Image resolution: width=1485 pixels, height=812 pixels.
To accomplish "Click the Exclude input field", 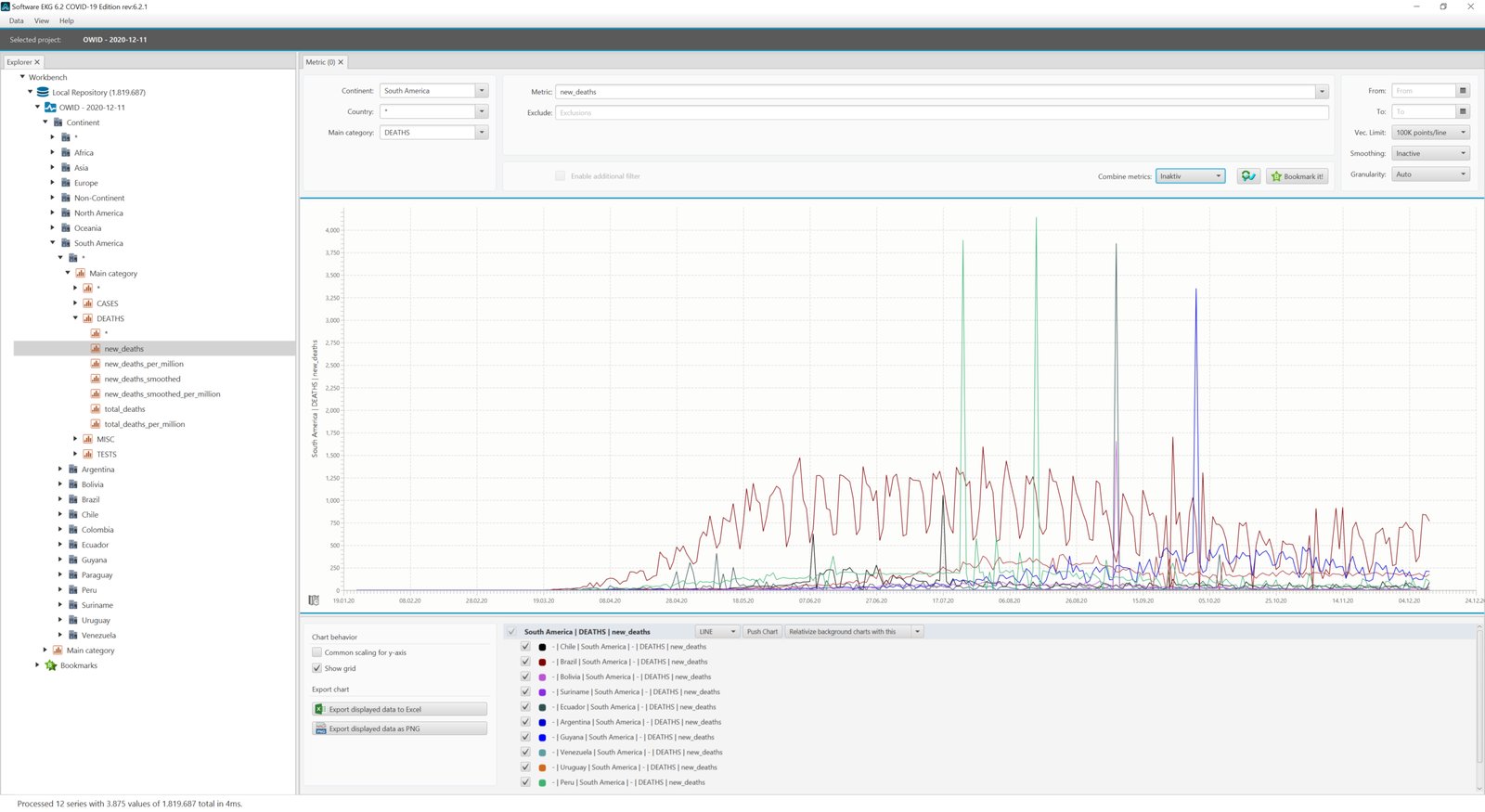I will (942, 112).
